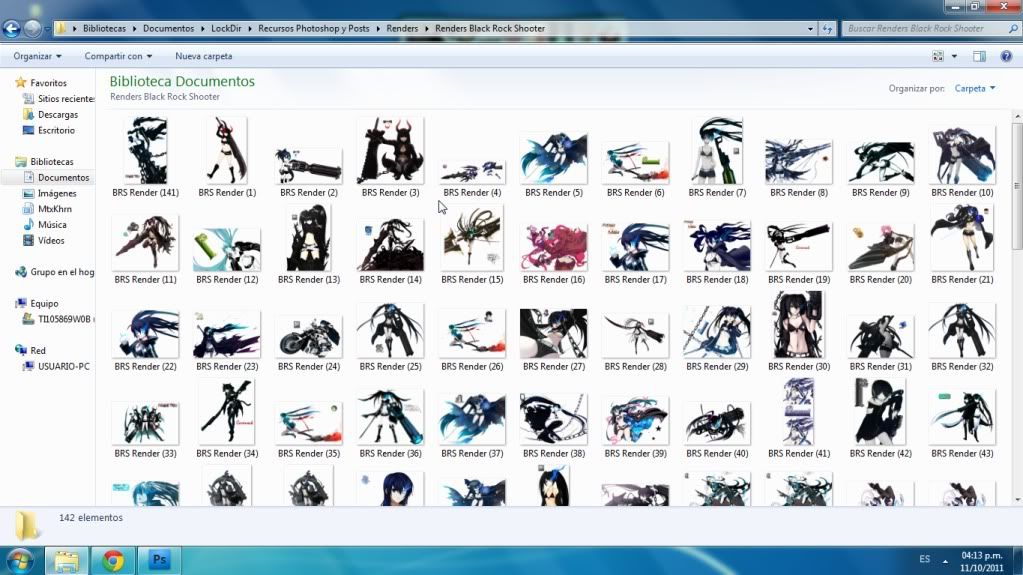The height and width of the screenshot is (575, 1023).
Task: Open Sitios recientes in sidebar
Action: click(59, 99)
